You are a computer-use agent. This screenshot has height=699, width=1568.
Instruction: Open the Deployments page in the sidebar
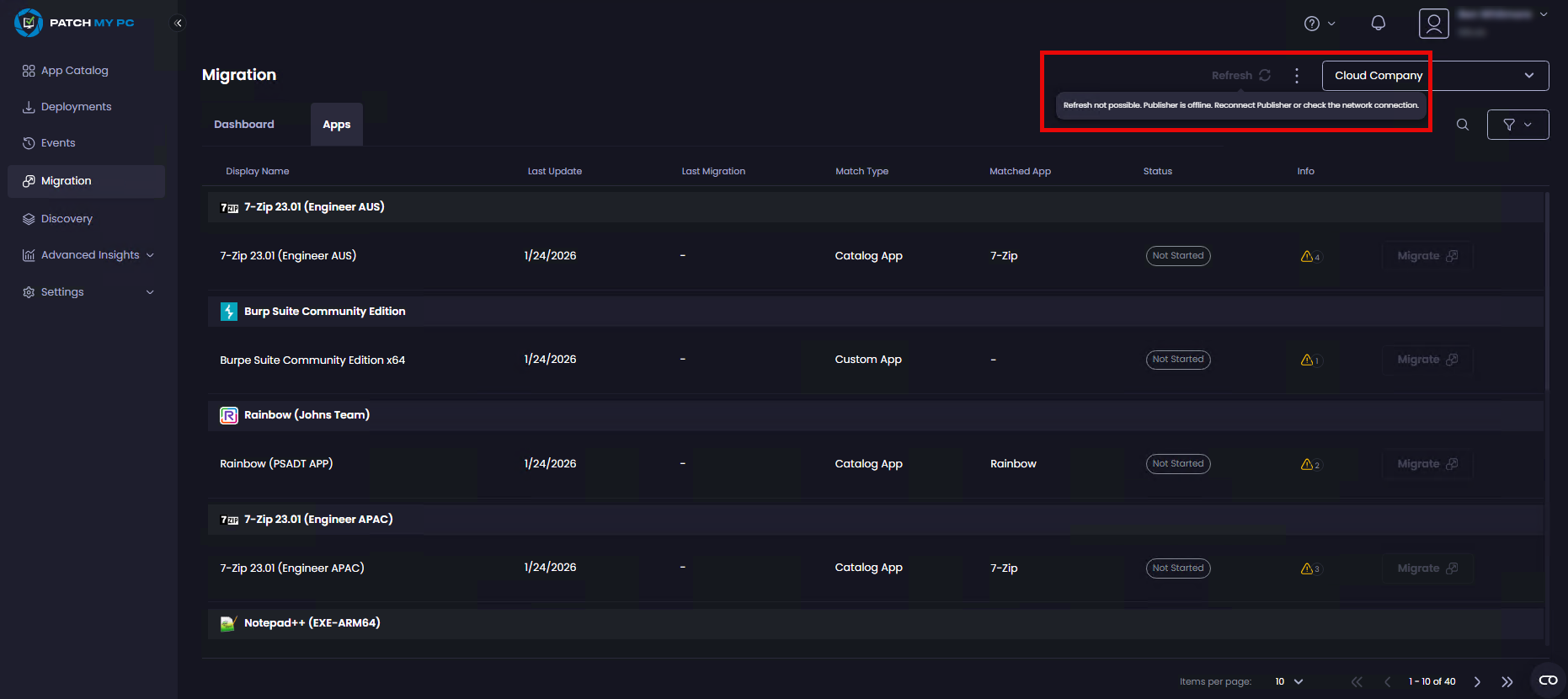click(x=76, y=107)
